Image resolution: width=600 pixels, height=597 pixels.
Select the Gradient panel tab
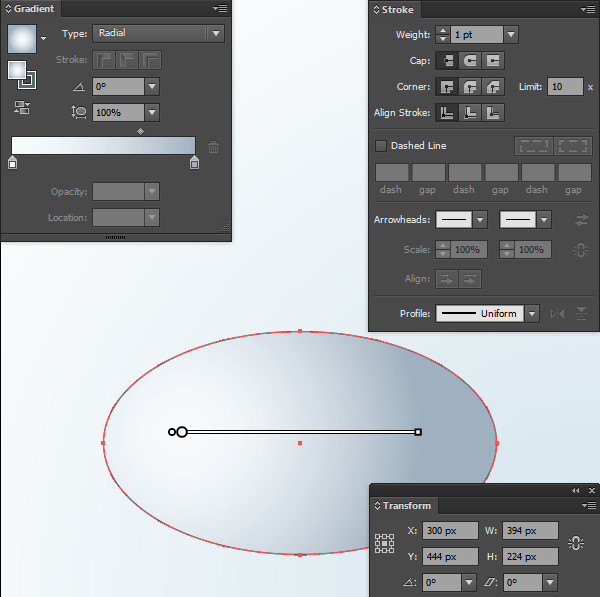click(31, 8)
